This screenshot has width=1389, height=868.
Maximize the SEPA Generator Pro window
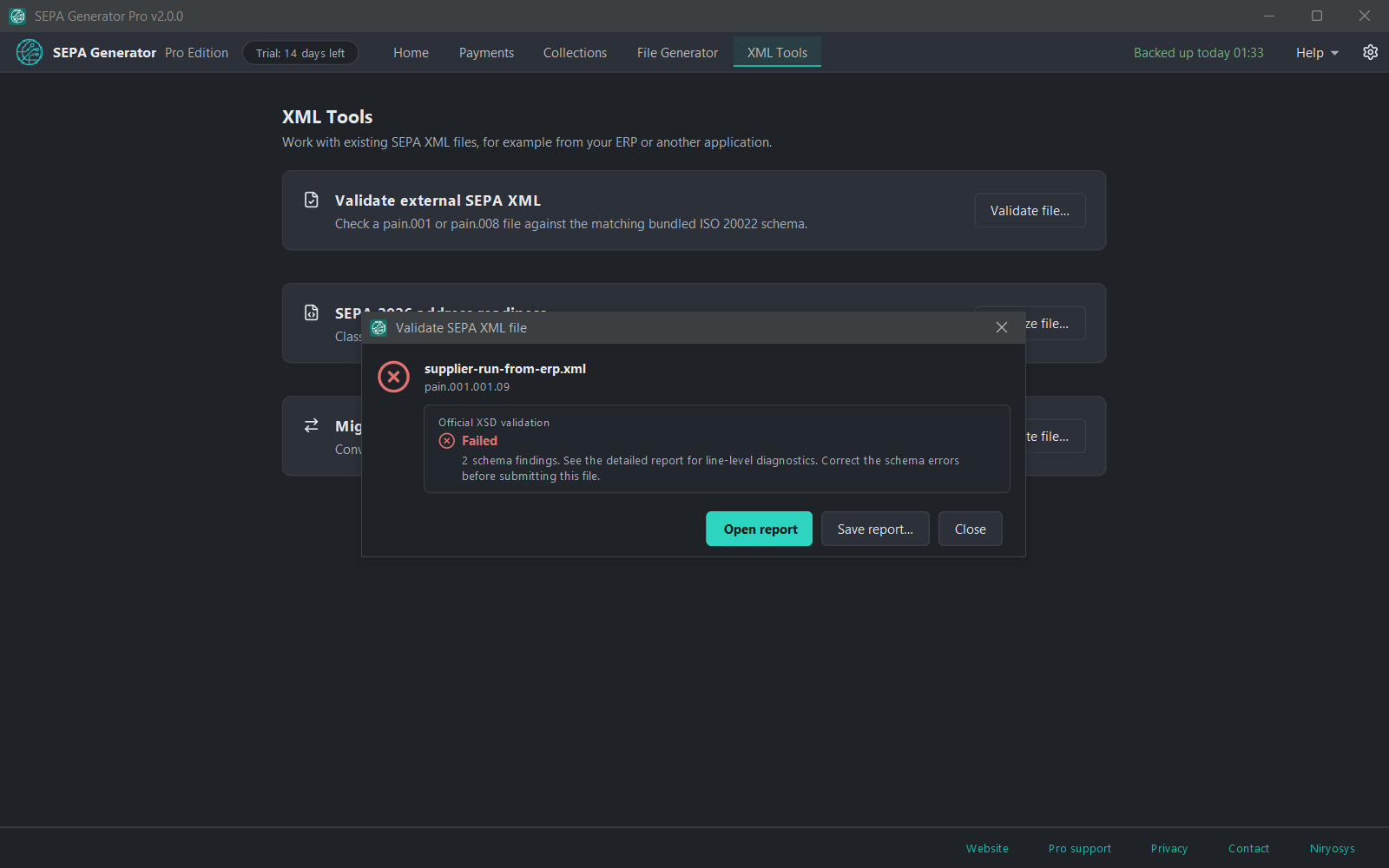1317,16
